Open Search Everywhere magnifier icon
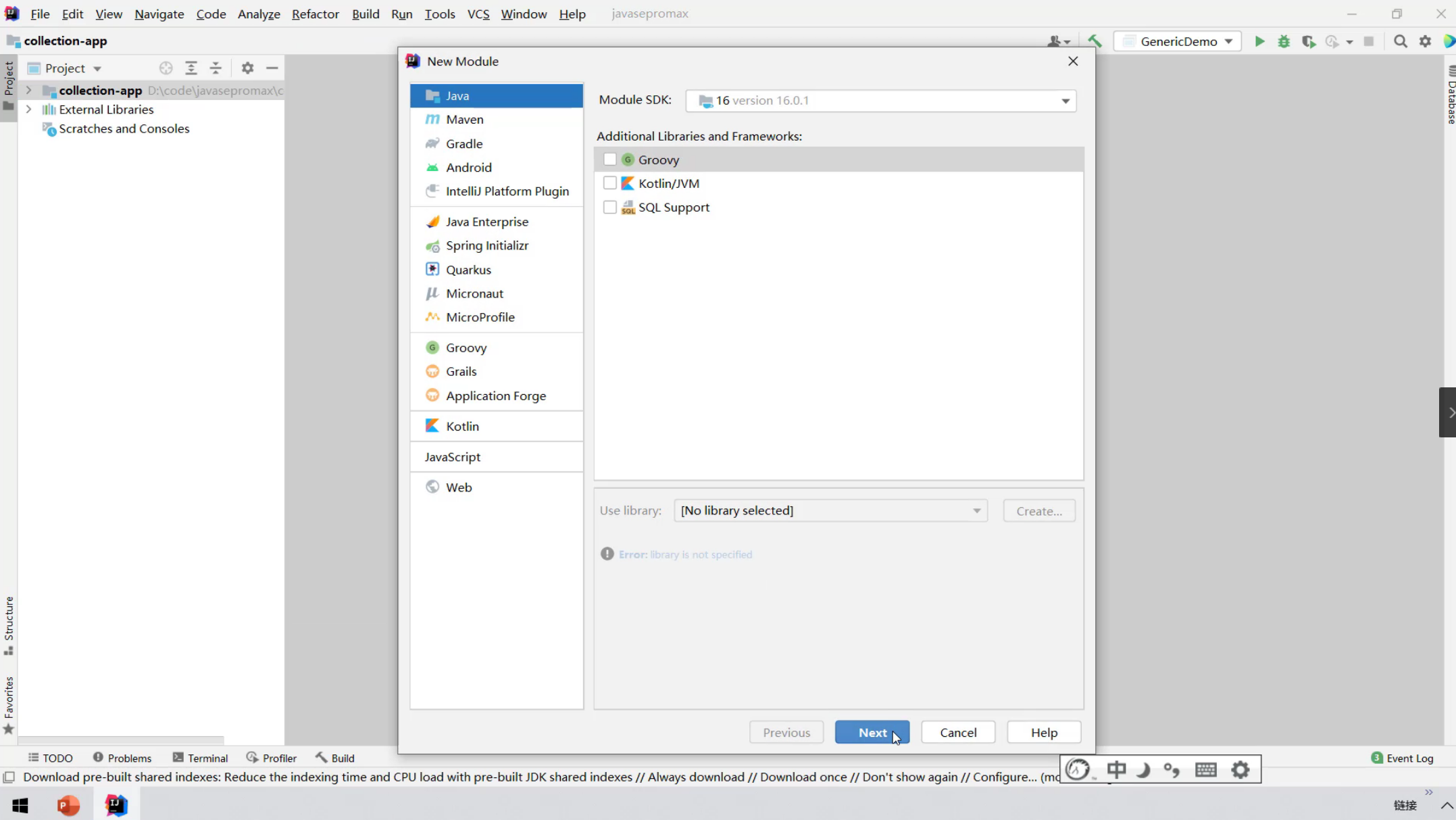 (1400, 41)
